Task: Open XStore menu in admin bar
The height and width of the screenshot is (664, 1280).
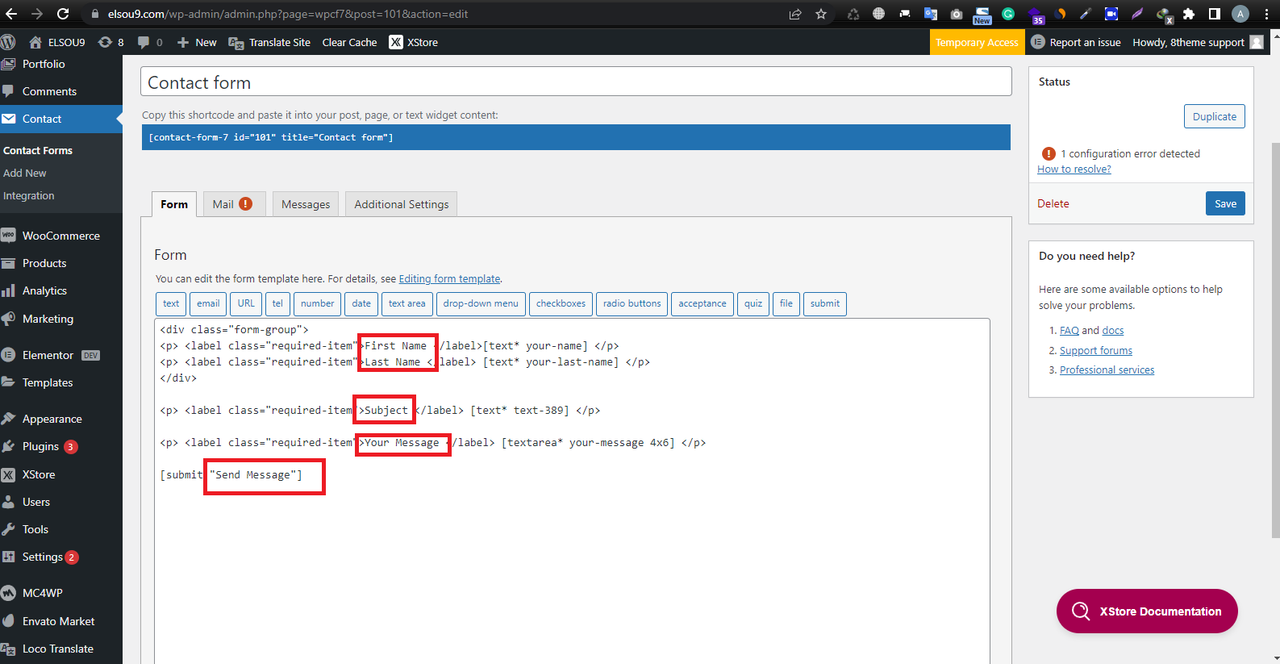Action: point(414,42)
